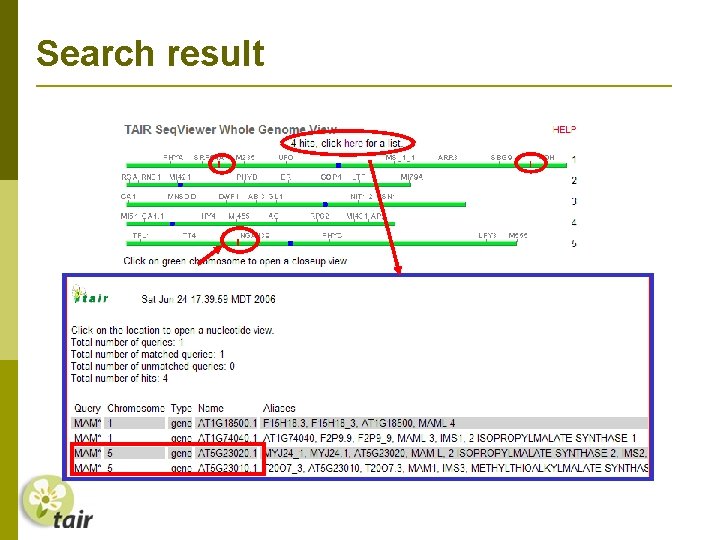720x540 pixels.
Task: Click the TT4 marker label on chromosome 5
Action: tap(189, 235)
